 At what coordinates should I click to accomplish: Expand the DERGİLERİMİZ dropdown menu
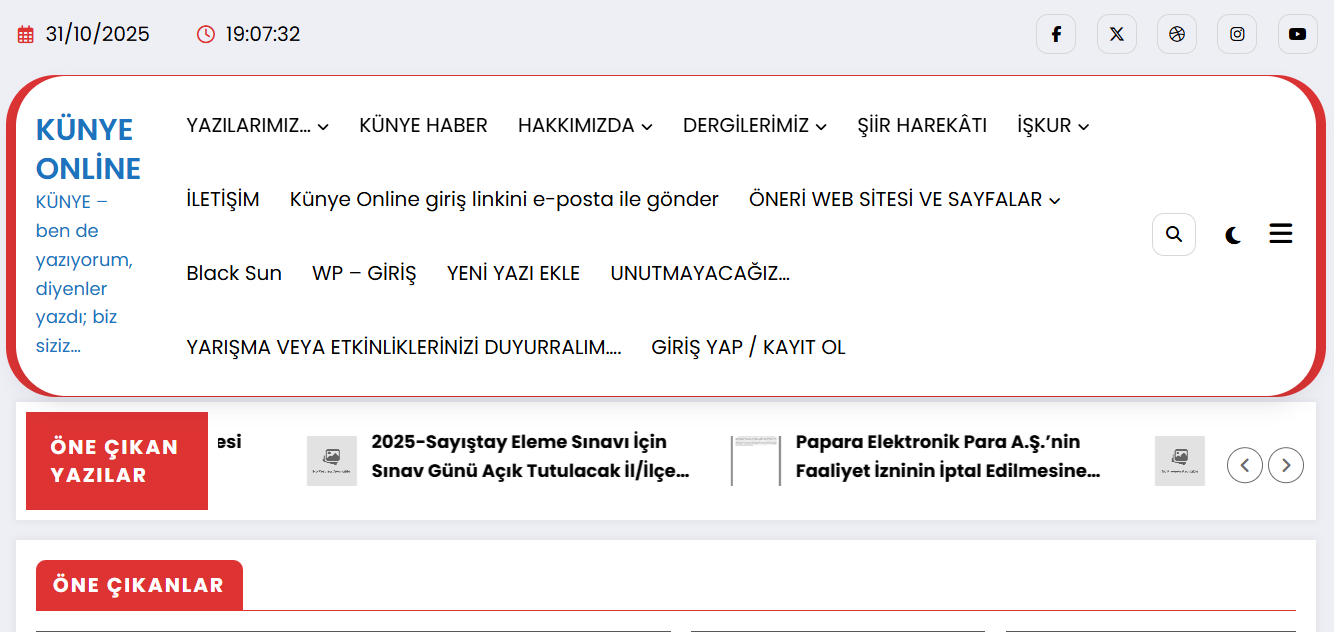(755, 125)
